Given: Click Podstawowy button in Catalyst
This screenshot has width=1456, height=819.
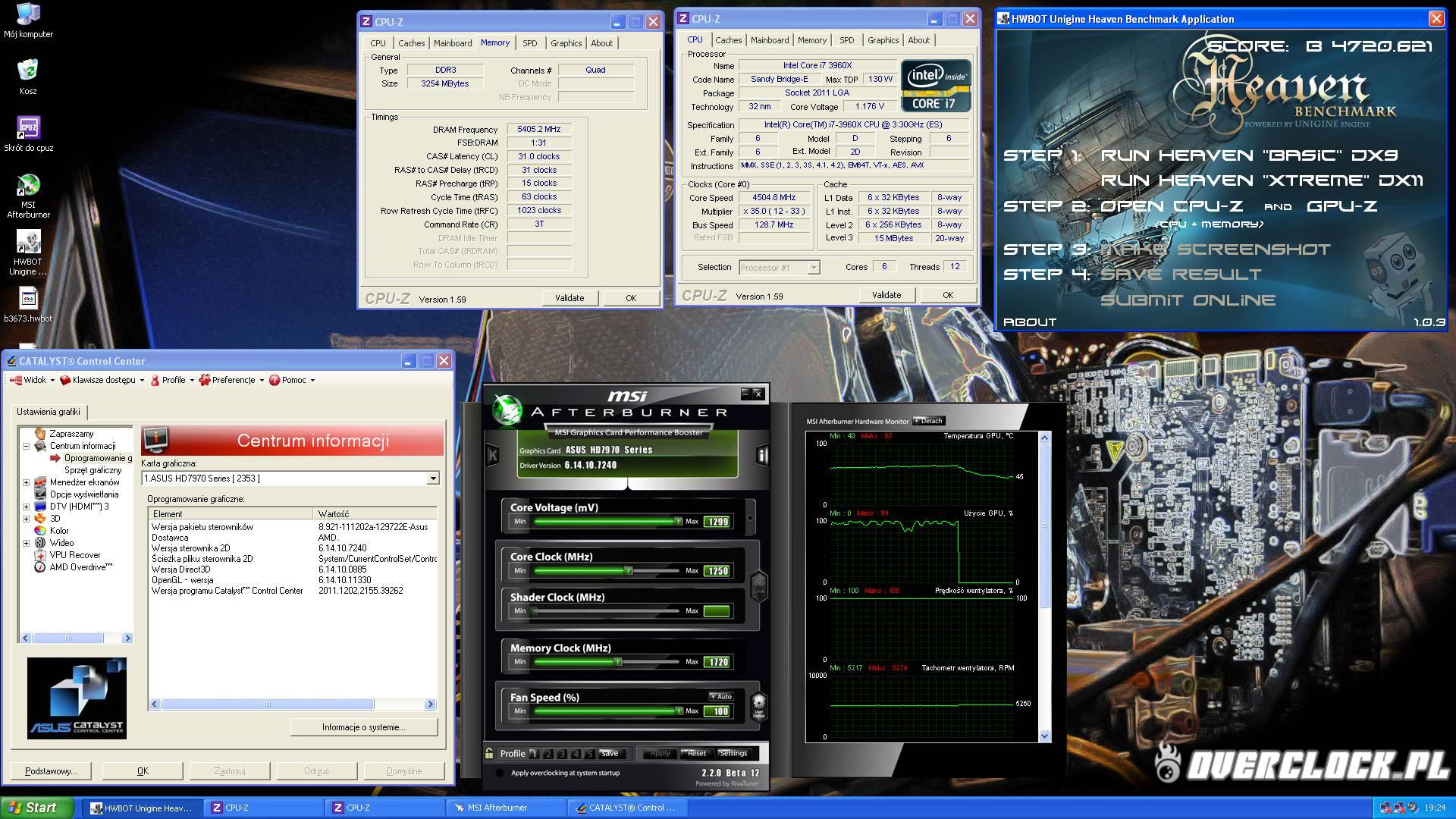Looking at the screenshot, I should coord(51,771).
